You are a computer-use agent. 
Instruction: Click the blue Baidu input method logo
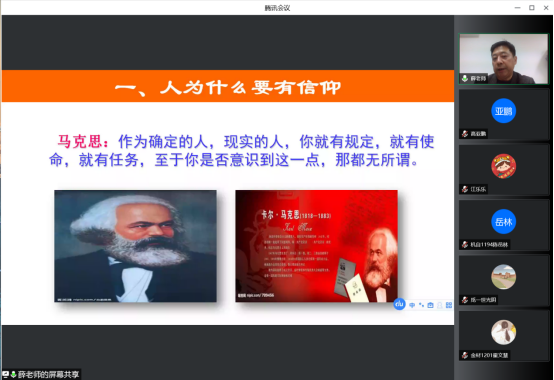(x=399, y=304)
